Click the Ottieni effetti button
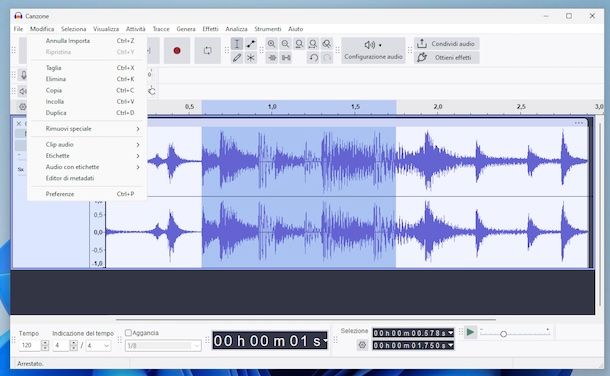The image size is (610, 376). click(x=446, y=58)
